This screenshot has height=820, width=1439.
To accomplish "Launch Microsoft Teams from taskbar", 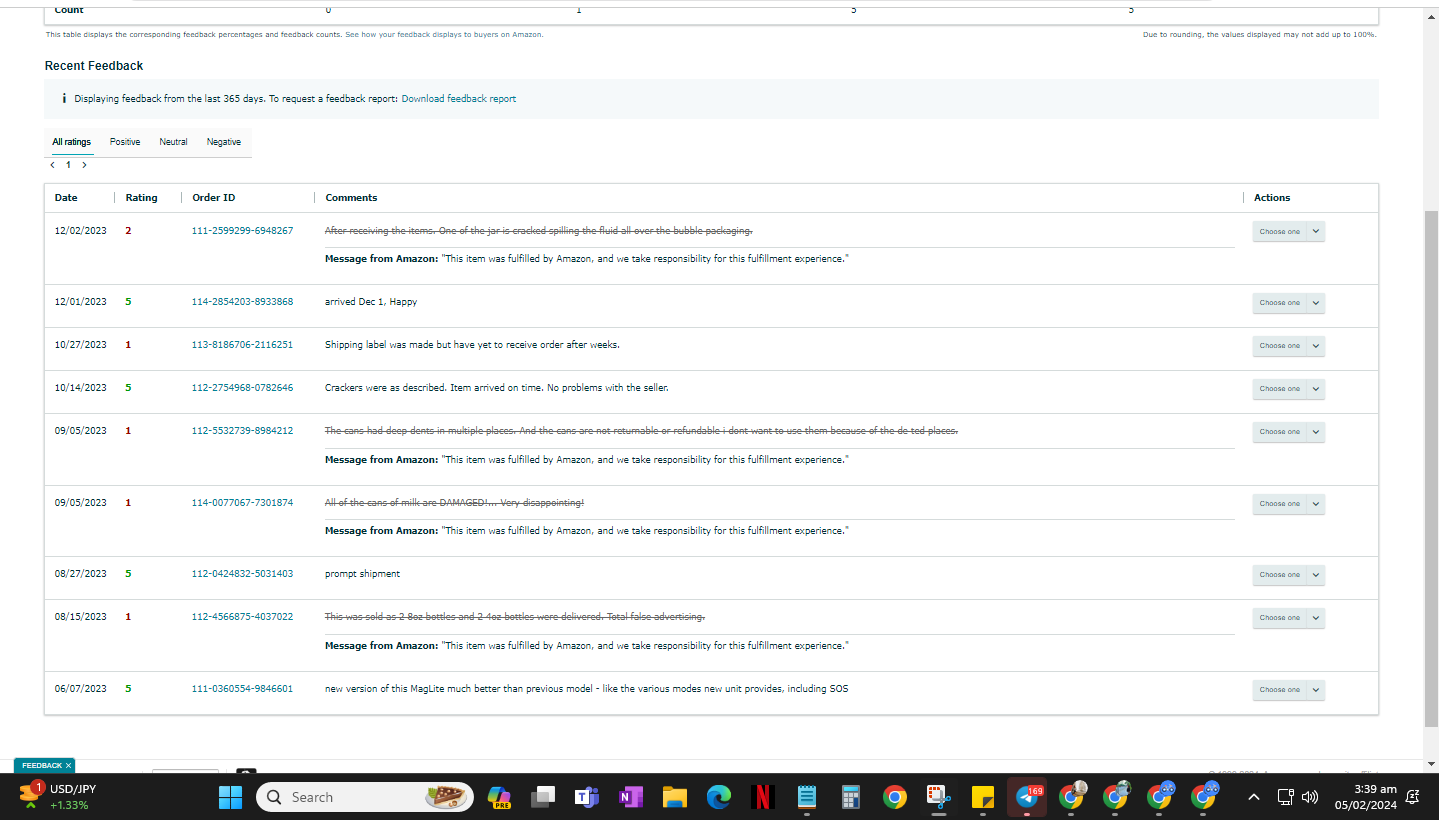I will 587,797.
